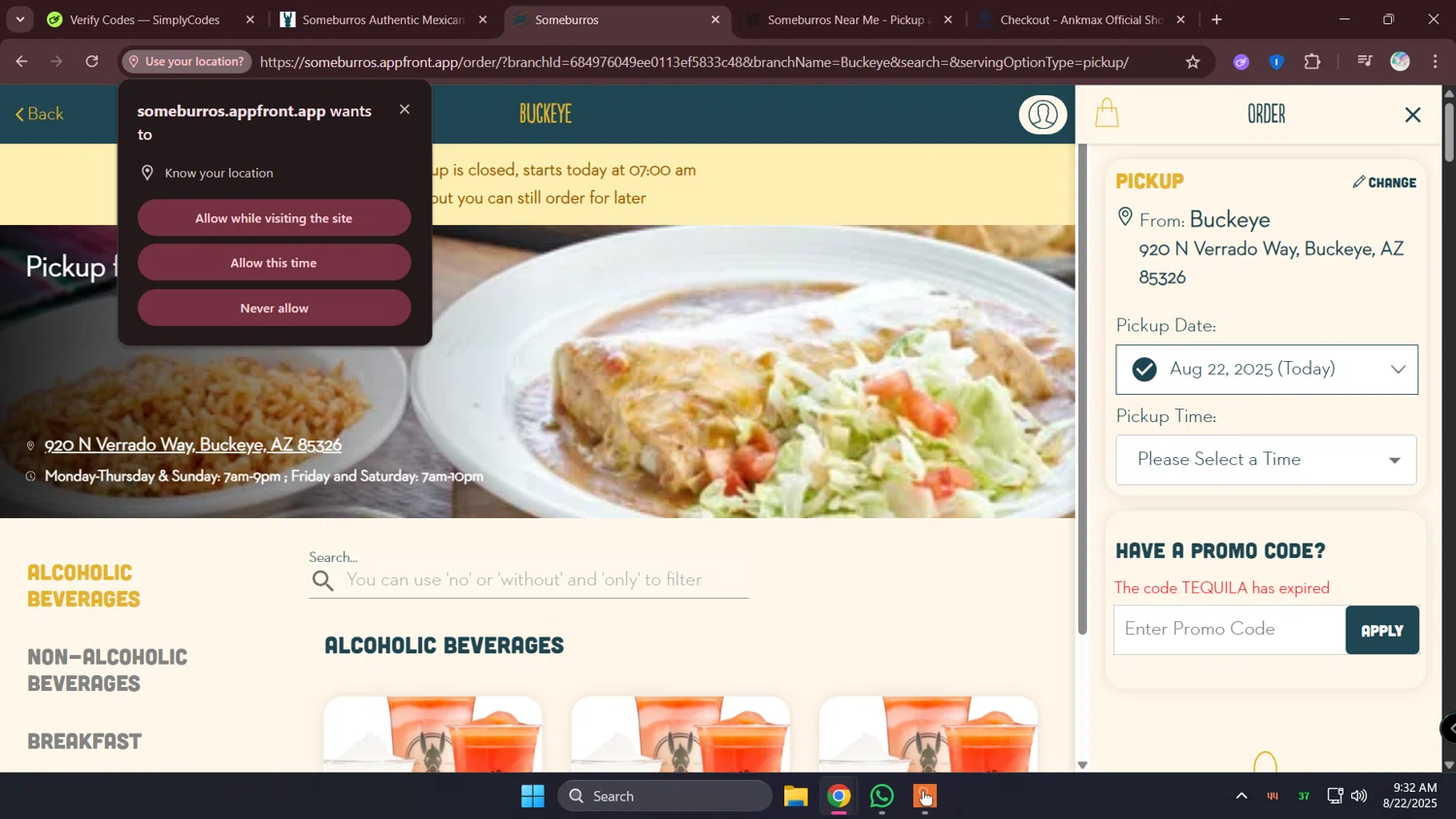Close the Someburros active tab

pyautogui.click(x=715, y=19)
